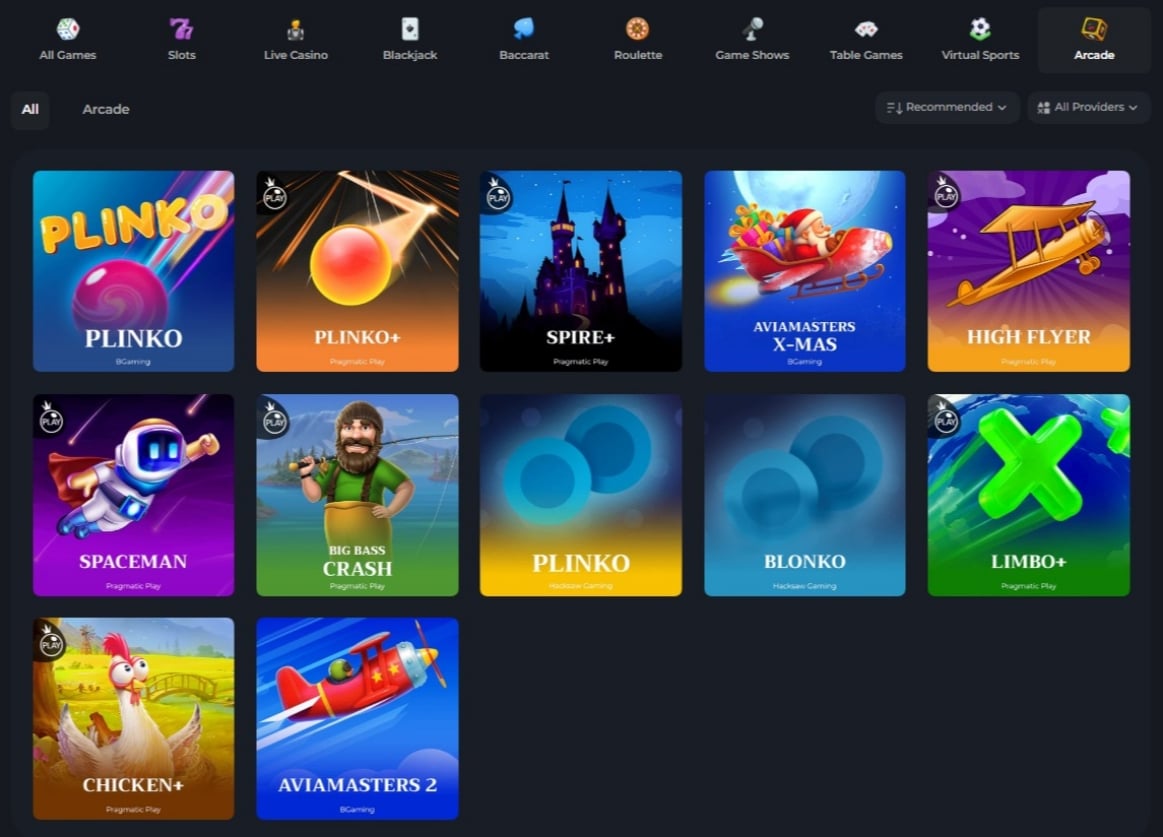Open the Baccarat category icon

[524, 29]
